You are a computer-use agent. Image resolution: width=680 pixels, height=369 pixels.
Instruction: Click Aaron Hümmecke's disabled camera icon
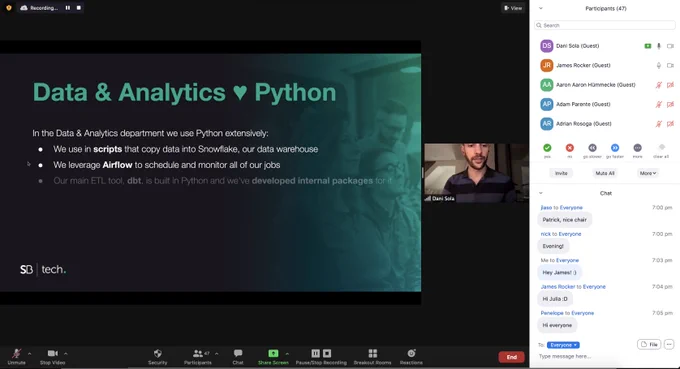tap(670, 85)
